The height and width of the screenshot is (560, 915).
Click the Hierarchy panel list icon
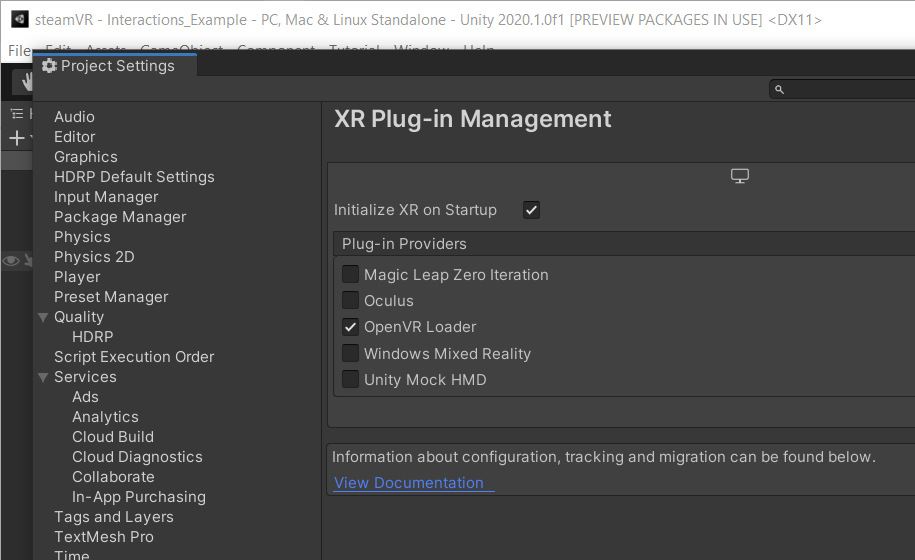tap(17, 114)
